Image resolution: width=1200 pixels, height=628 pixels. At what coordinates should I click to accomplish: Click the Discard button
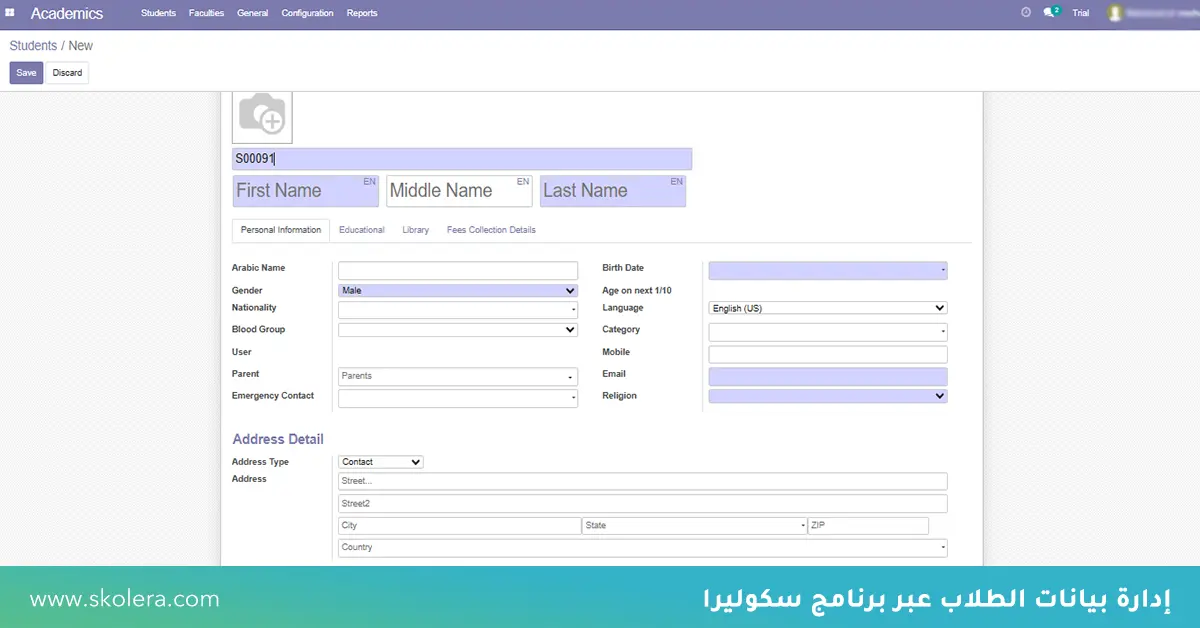tap(66, 72)
